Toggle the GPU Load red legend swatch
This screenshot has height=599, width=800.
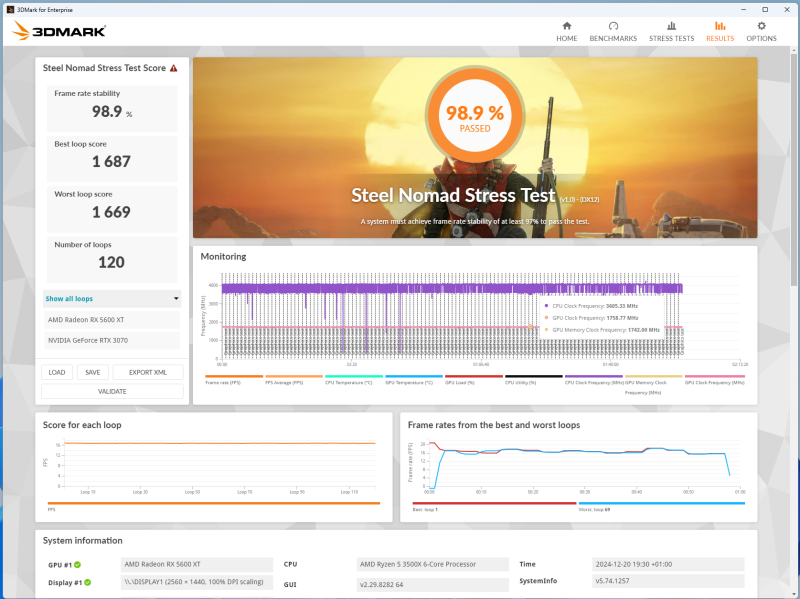(x=473, y=377)
